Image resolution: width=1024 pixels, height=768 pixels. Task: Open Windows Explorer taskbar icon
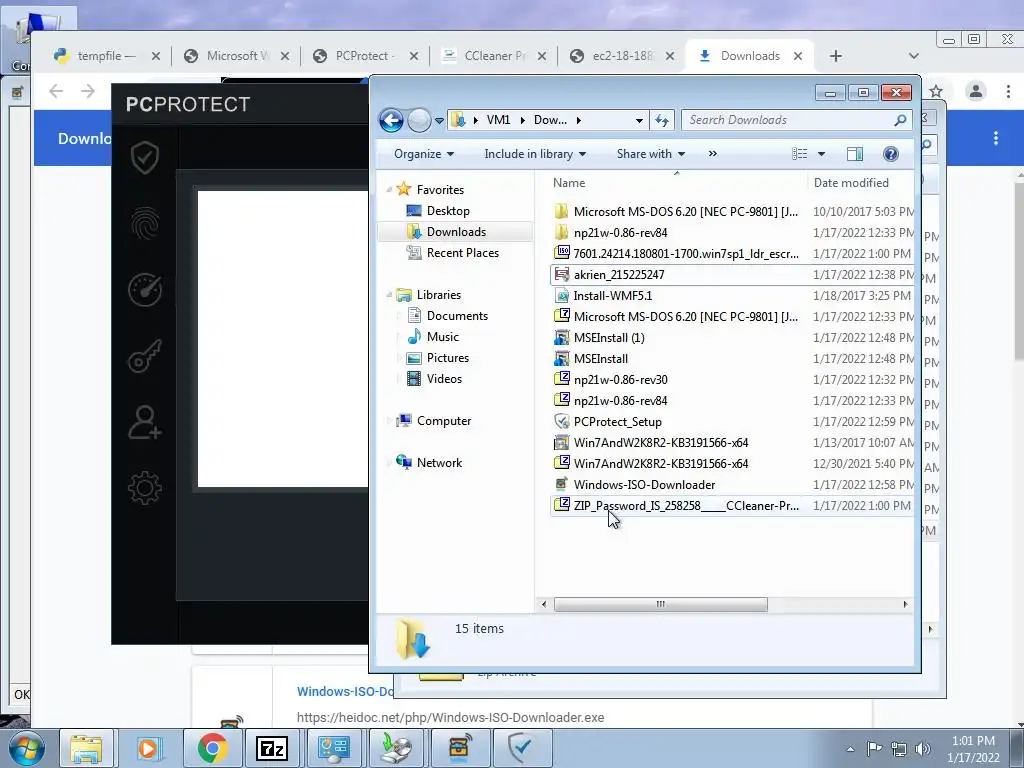click(x=86, y=748)
